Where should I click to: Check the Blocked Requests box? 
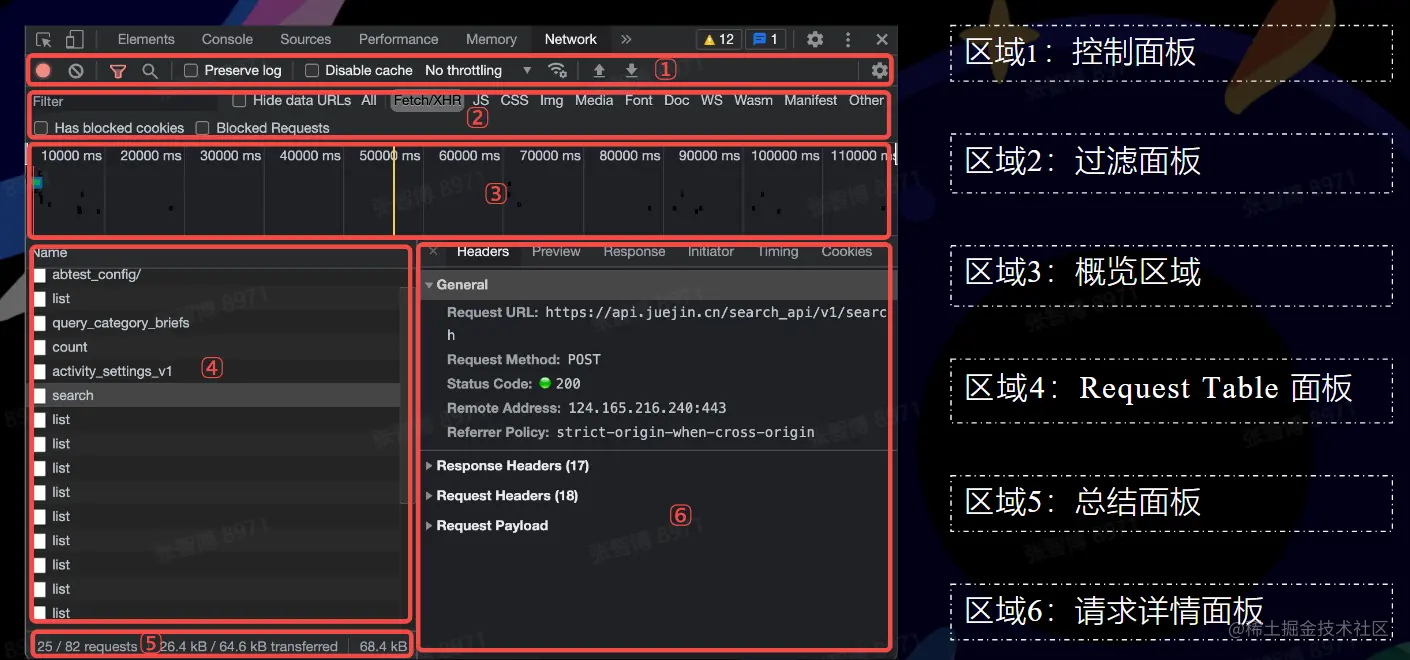203,128
